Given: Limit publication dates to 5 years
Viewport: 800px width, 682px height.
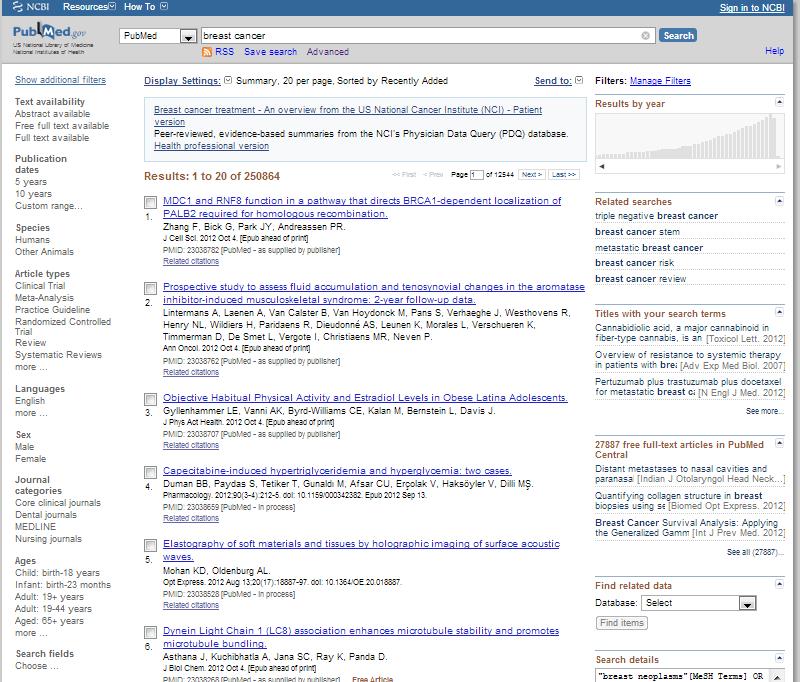Looking at the screenshot, I should coord(31,182).
